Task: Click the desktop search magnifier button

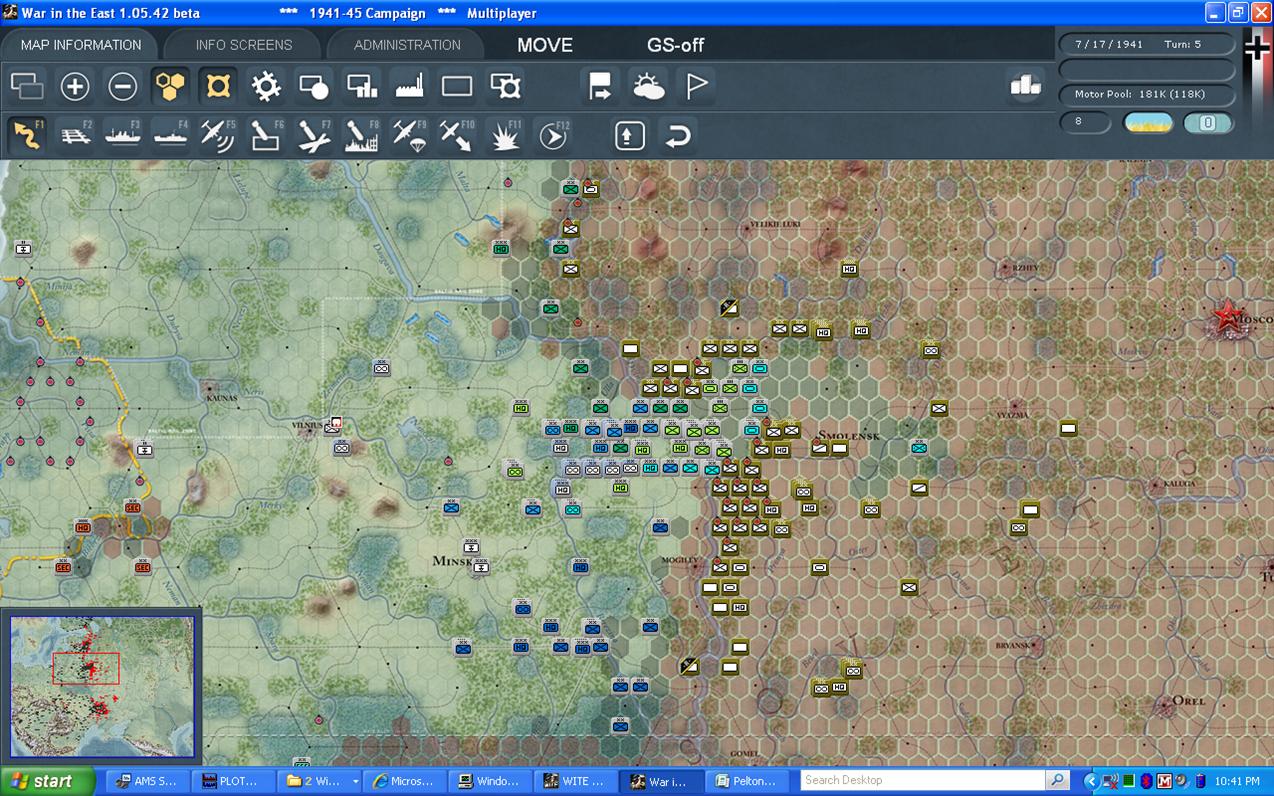Action: [x=1057, y=780]
